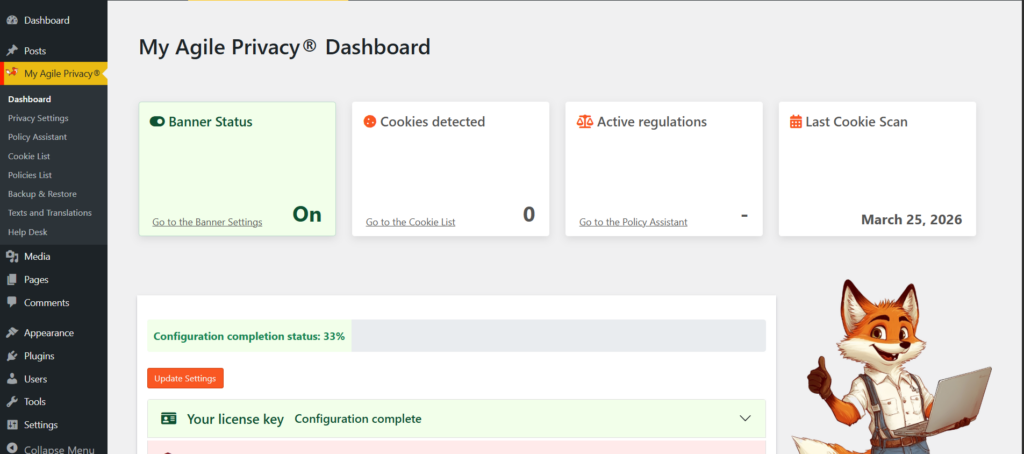The width and height of the screenshot is (1024, 454).
Task: Open Privacy Settings submenu item
Action: [x=38, y=118]
